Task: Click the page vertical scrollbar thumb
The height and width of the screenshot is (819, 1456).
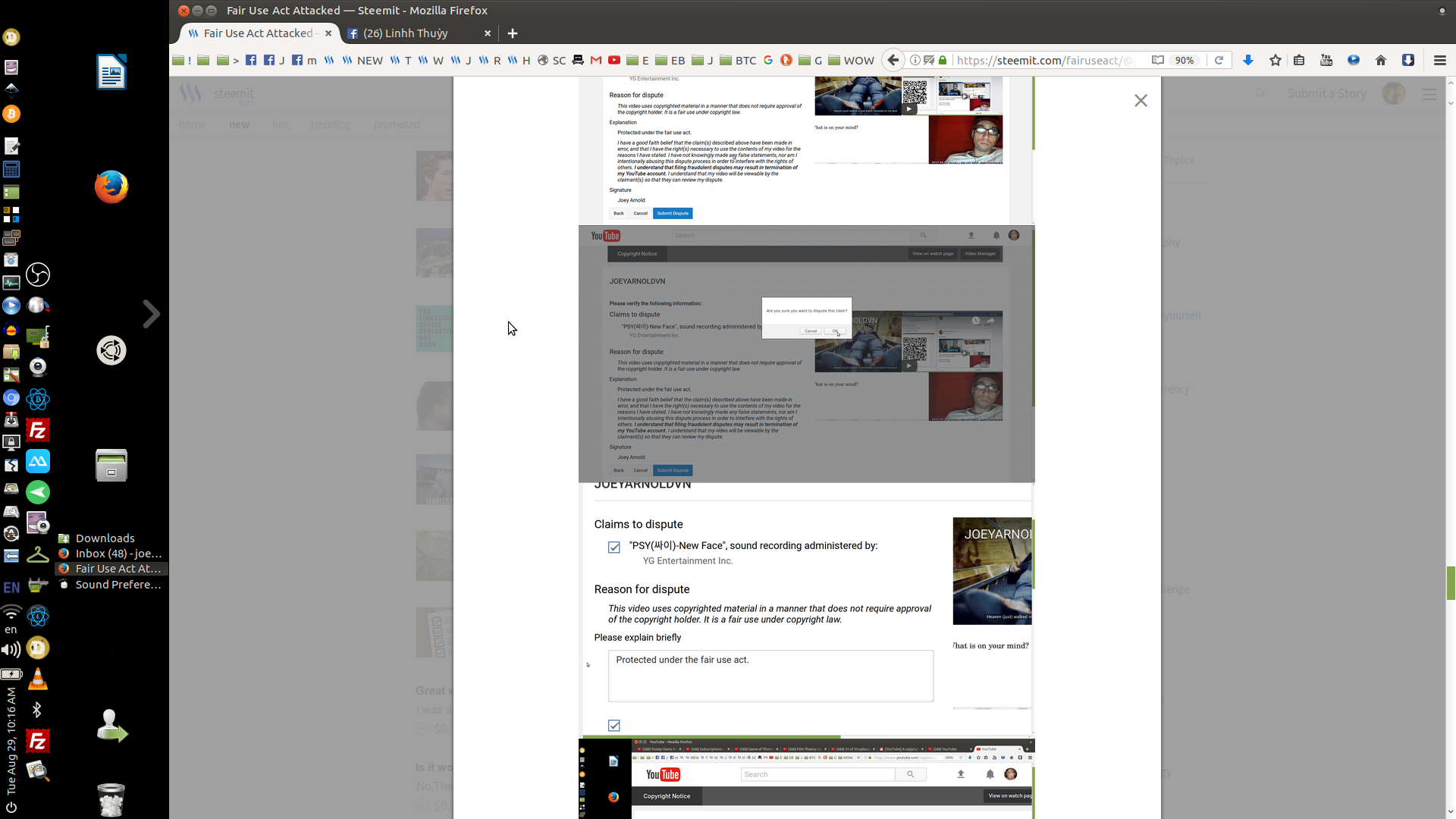Action: [x=1451, y=582]
